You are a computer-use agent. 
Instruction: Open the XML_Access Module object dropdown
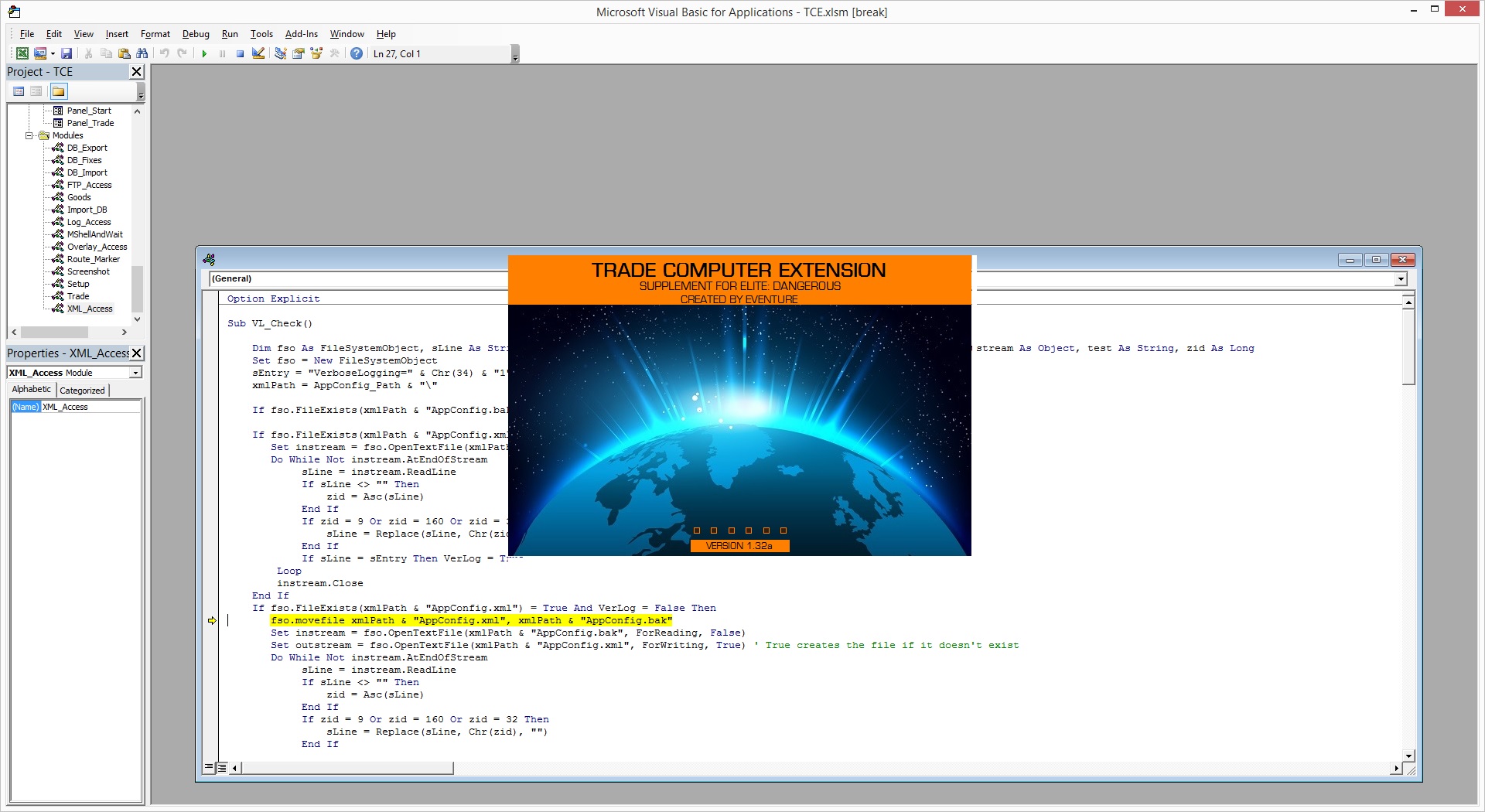point(136,373)
